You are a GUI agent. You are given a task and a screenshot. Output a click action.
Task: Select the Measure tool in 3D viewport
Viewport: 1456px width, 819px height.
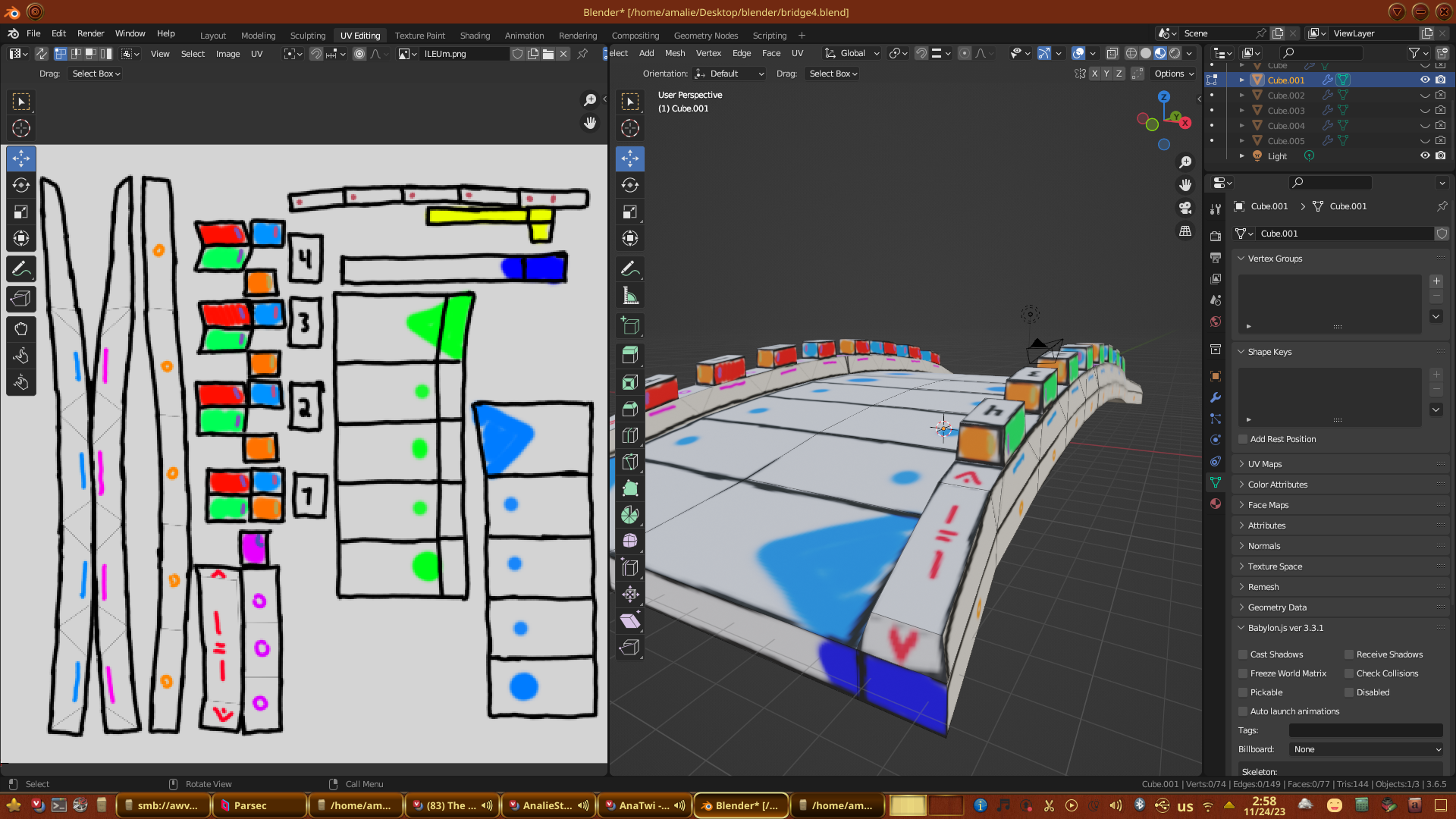click(630, 297)
